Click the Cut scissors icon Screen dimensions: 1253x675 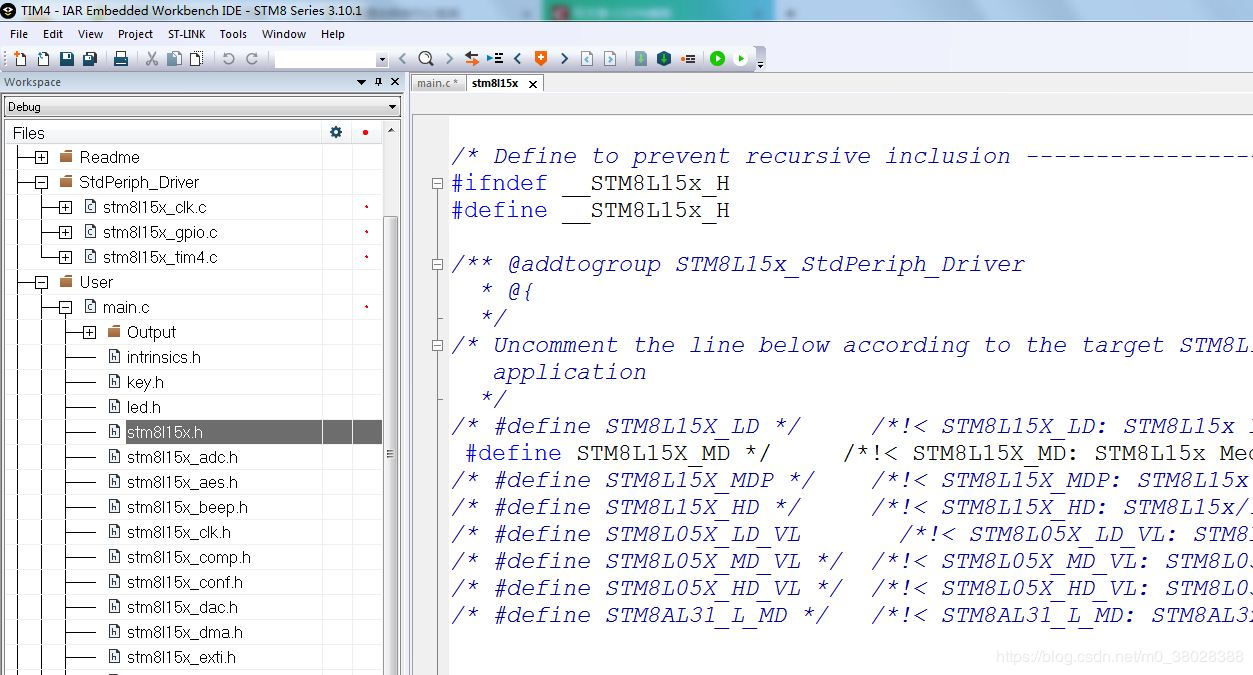(x=152, y=59)
